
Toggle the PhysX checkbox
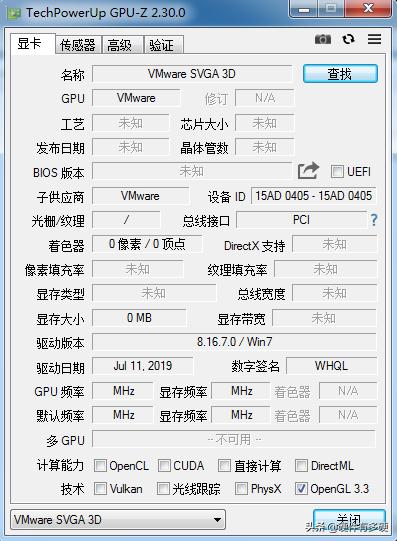(x=241, y=488)
